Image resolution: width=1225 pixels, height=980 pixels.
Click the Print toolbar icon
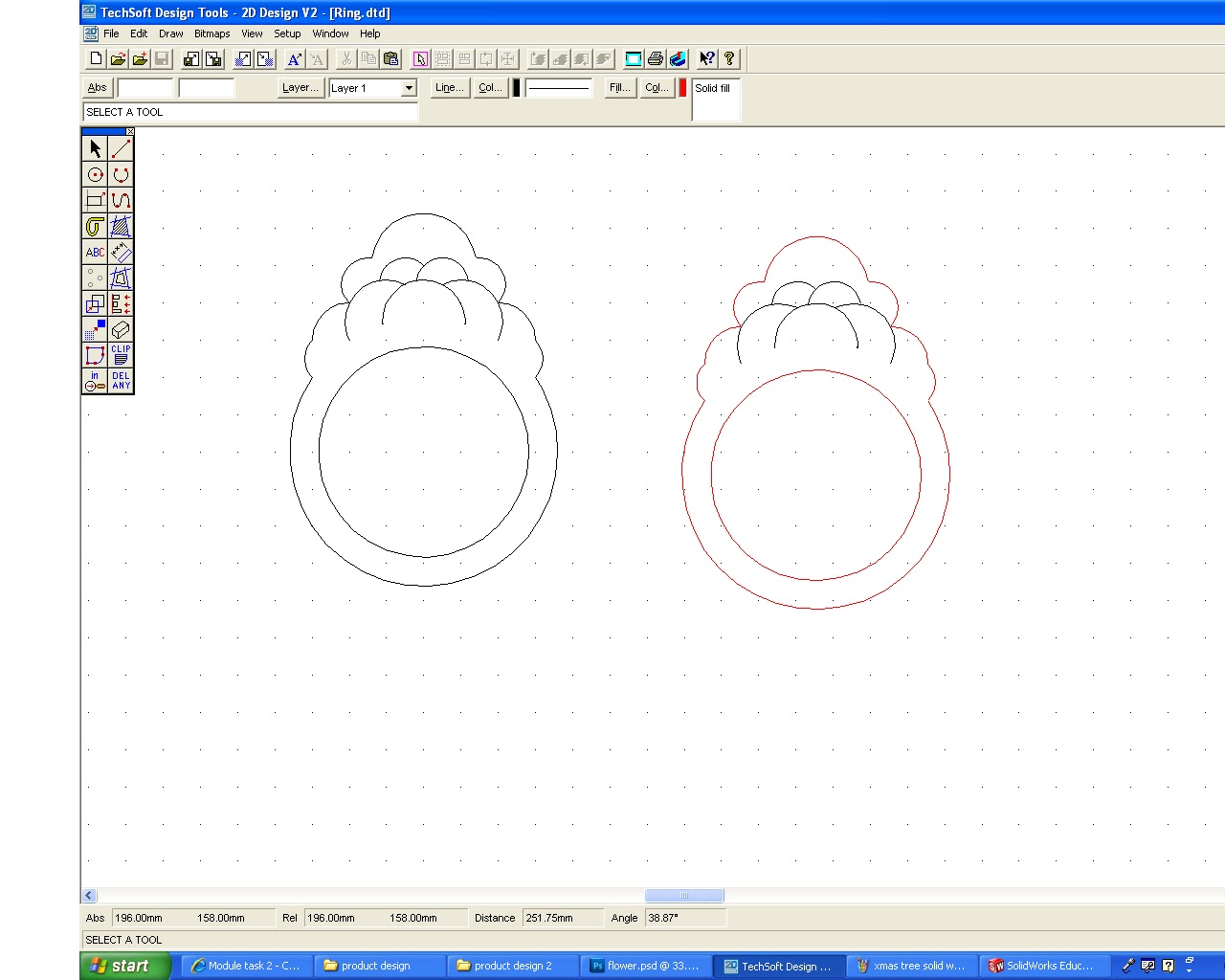coord(656,58)
